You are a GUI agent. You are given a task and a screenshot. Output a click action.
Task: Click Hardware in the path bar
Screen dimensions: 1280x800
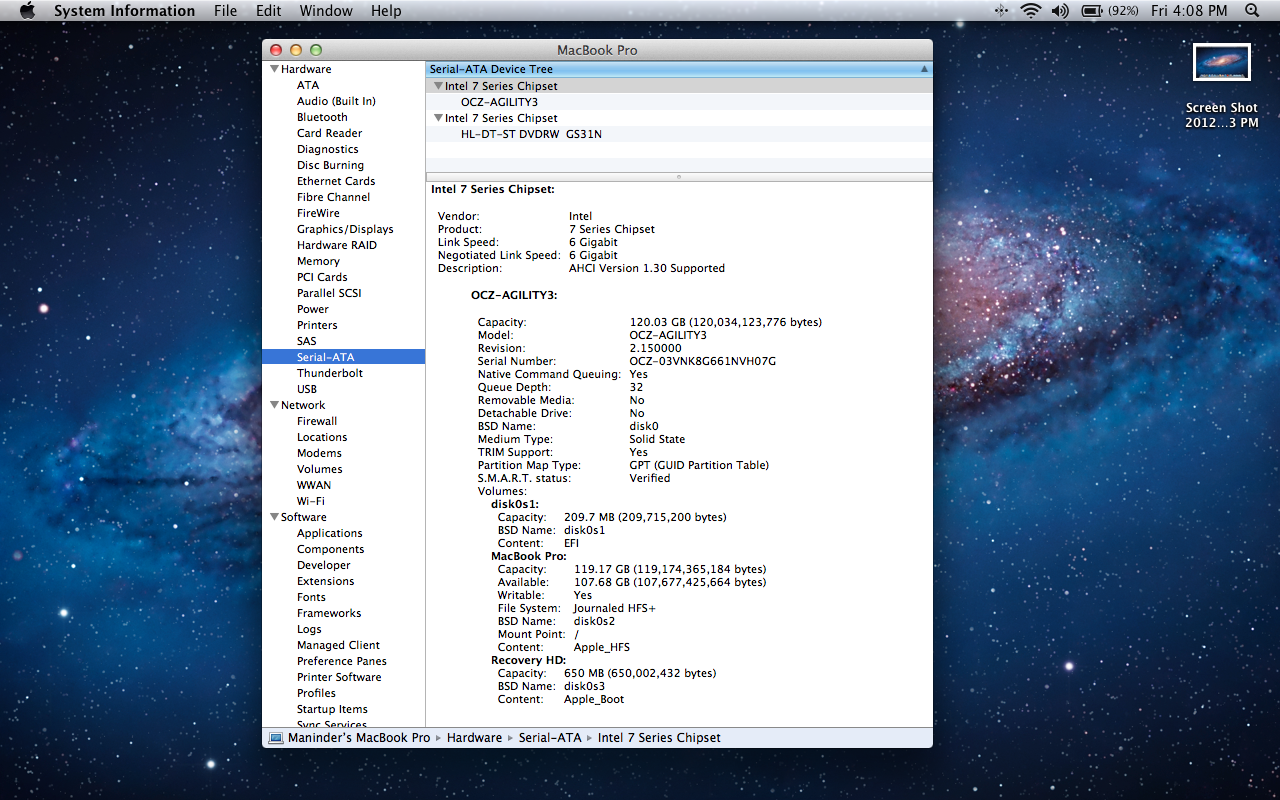pyautogui.click(x=474, y=738)
